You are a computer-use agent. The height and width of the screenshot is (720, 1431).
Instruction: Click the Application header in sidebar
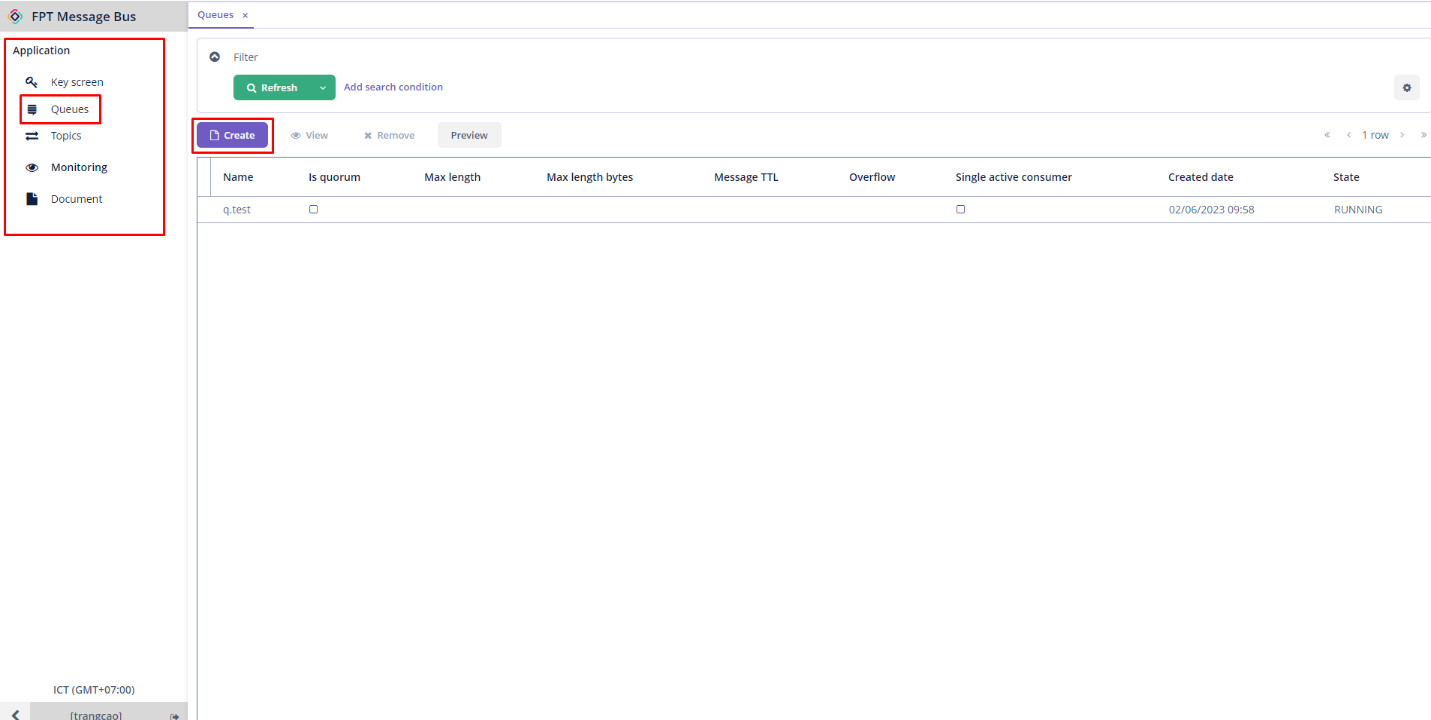pos(41,50)
